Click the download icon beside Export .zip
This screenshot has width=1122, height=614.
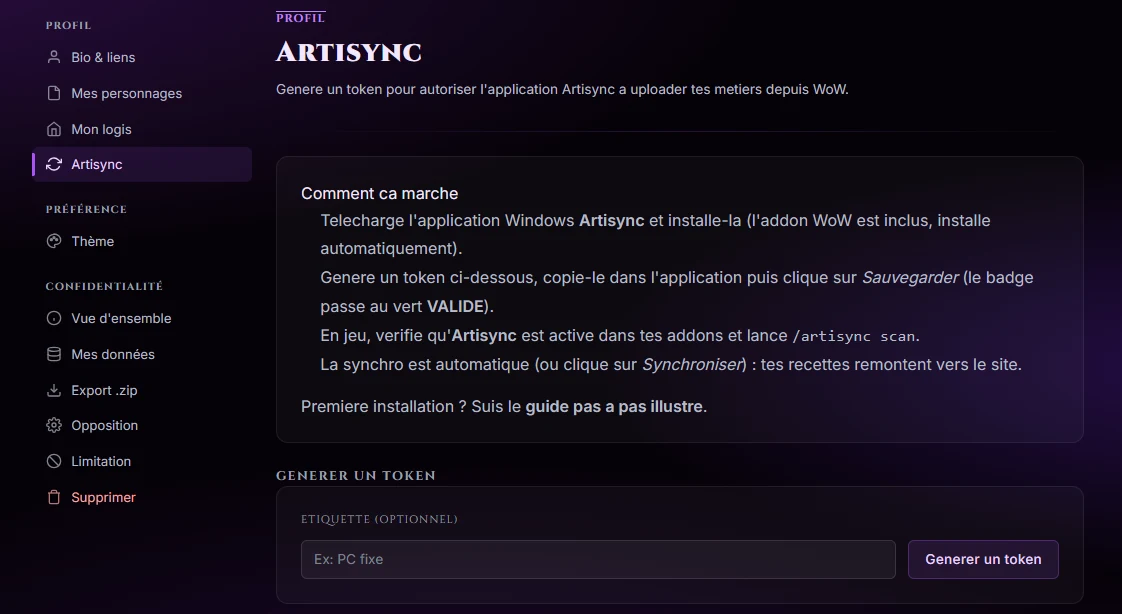pos(54,390)
